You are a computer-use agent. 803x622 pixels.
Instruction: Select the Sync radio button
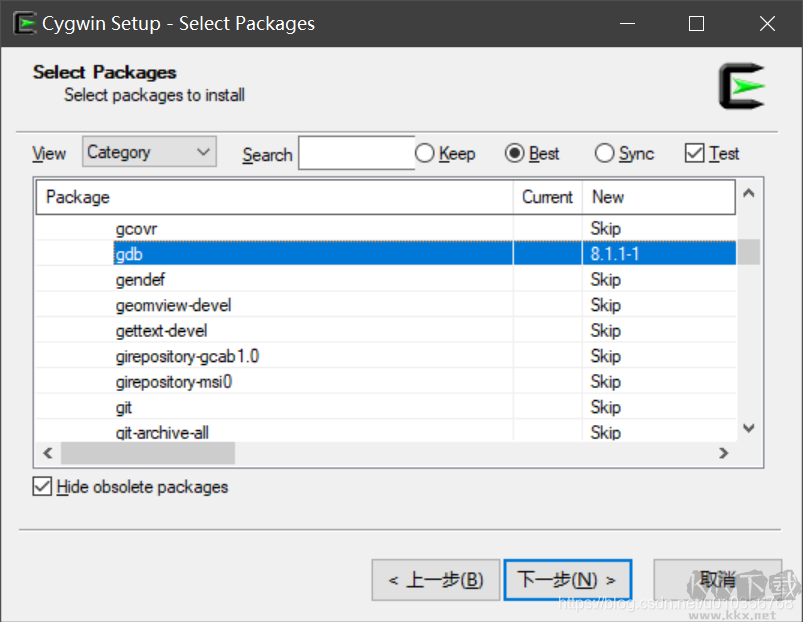604,153
